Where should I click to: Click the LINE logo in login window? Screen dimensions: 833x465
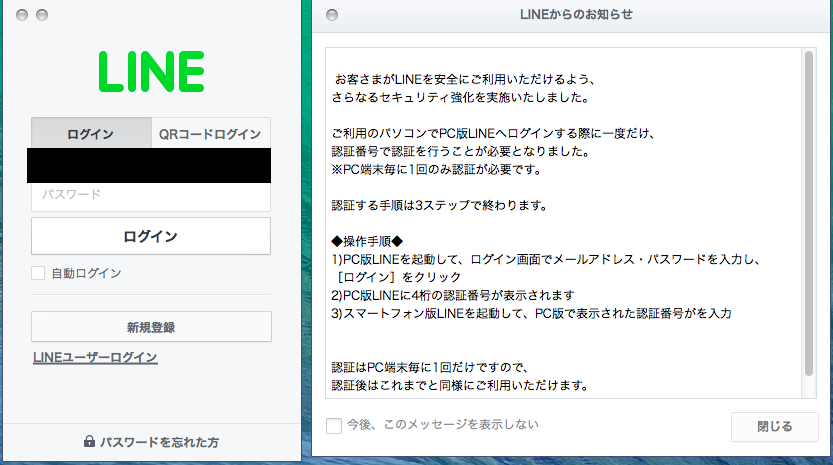[x=151, y=72]
